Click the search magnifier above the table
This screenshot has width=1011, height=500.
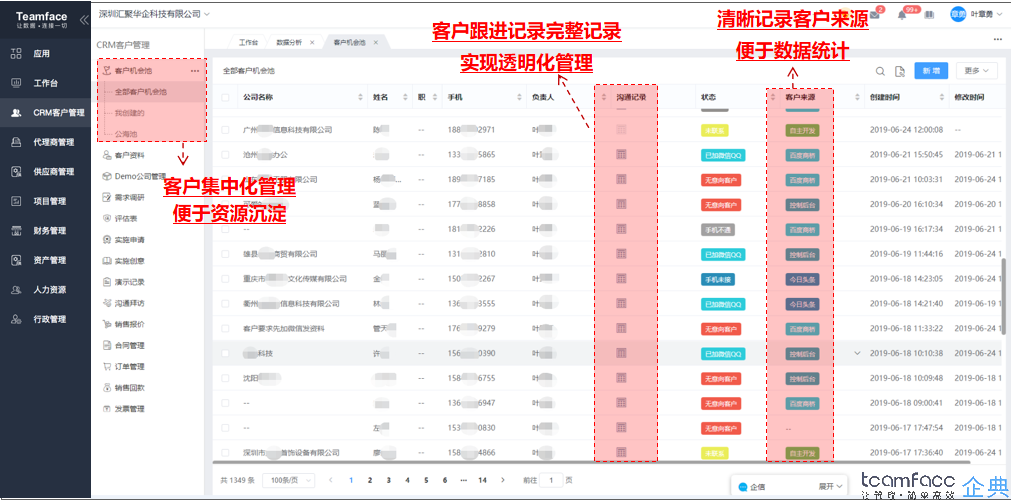point(880,71)
